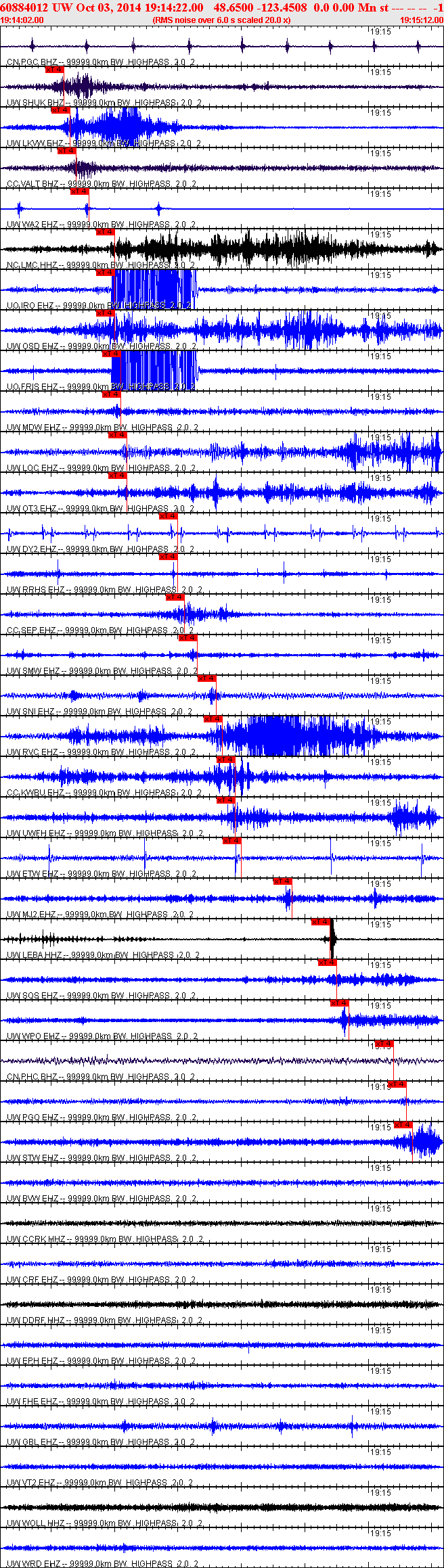
Task: Click the start time 19:14:02.00 label
Action: click(x=22, y=20)
